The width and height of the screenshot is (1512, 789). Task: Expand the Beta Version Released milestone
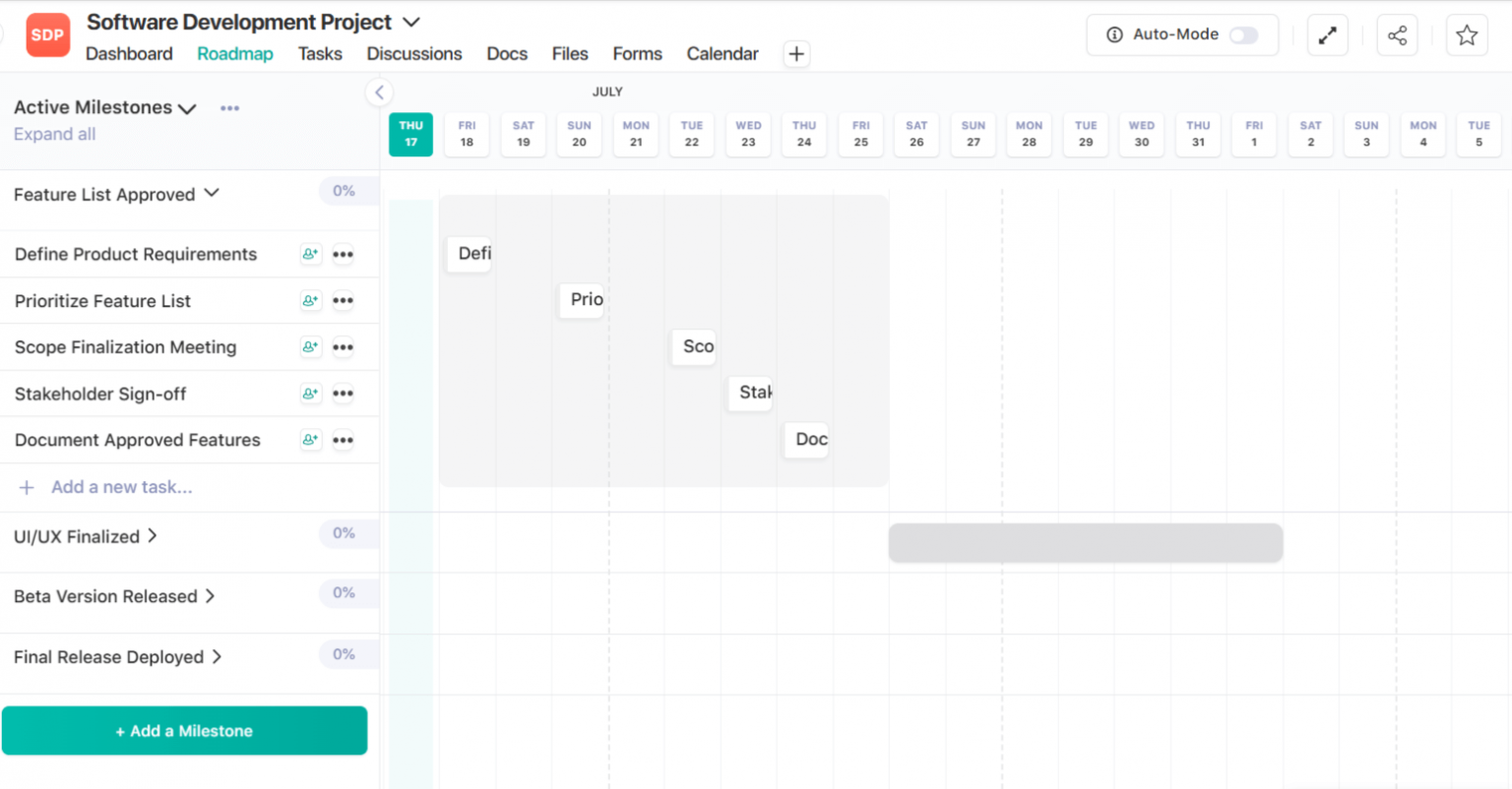click(210, 596)
